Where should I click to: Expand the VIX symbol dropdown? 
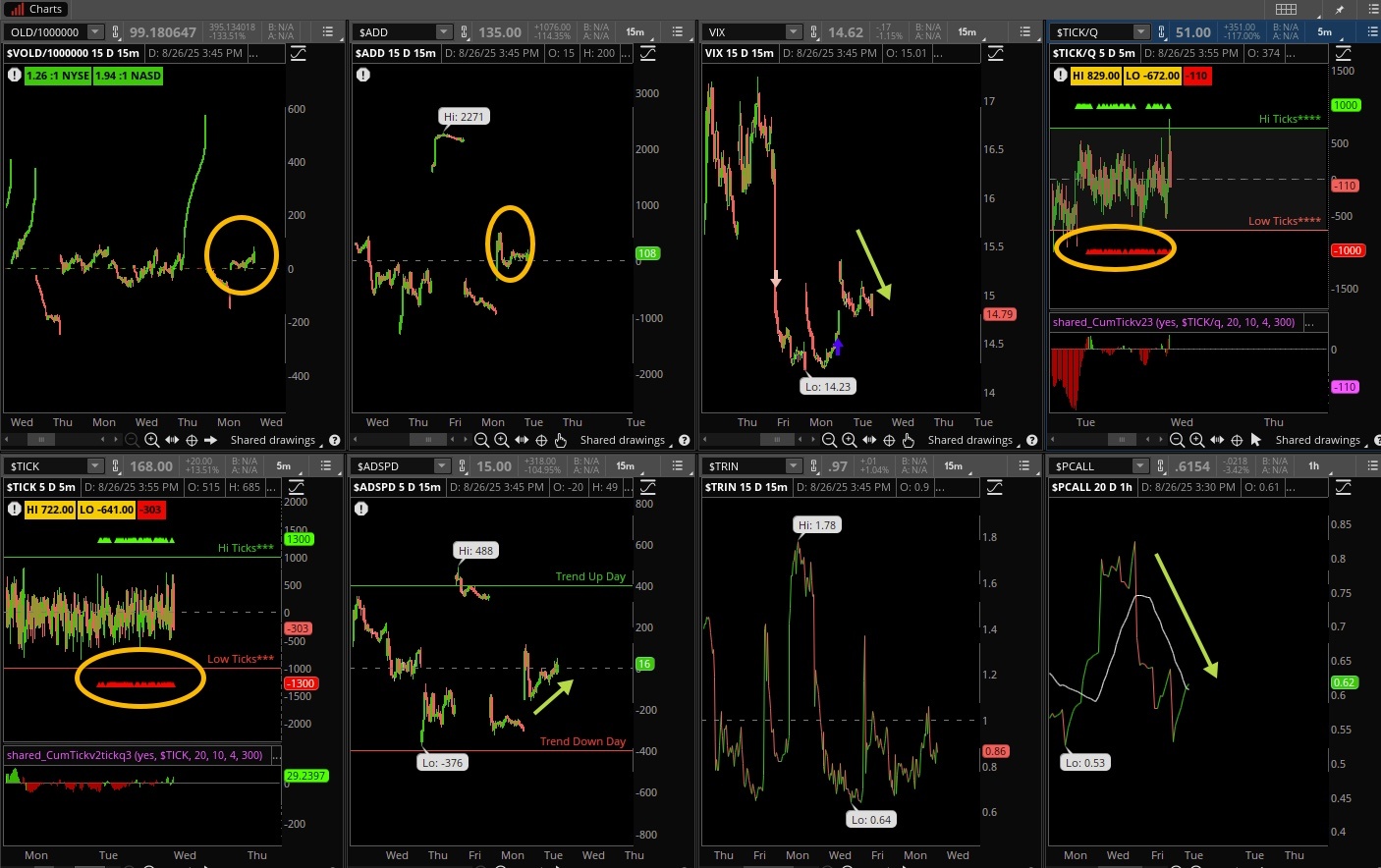click(x=794, y=32)
